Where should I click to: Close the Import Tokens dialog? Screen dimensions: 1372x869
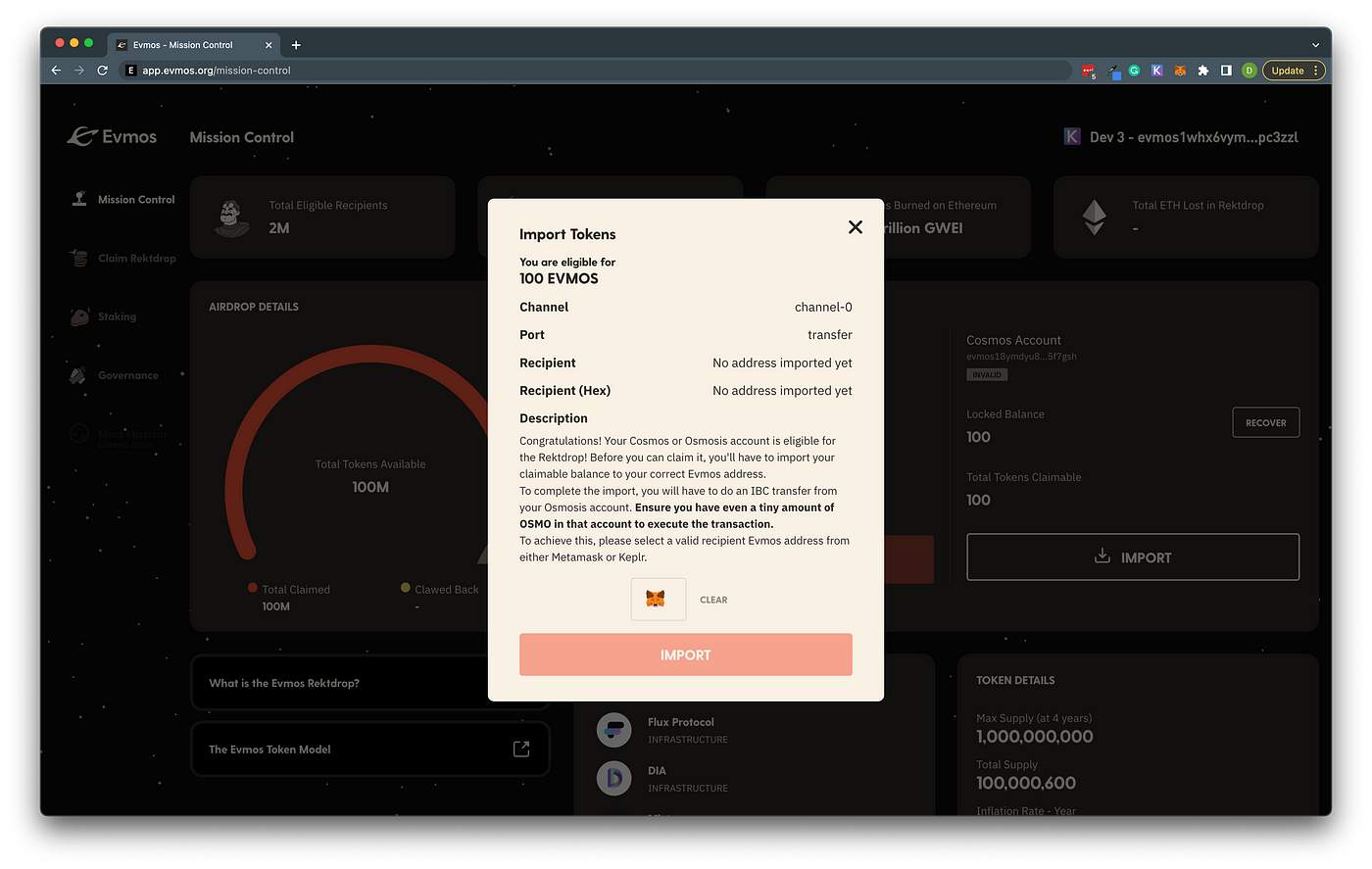(856, 227)
